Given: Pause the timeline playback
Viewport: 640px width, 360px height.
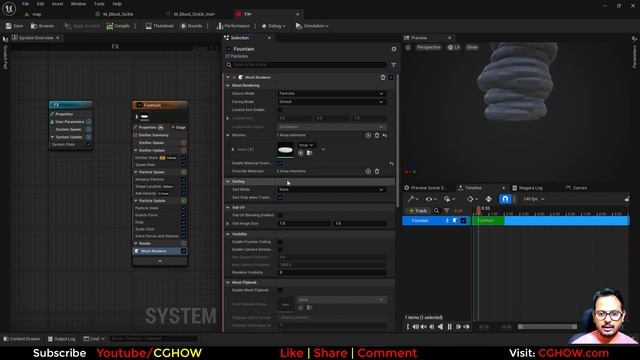Looking at the screenshot, I should [x=449, y=327].
